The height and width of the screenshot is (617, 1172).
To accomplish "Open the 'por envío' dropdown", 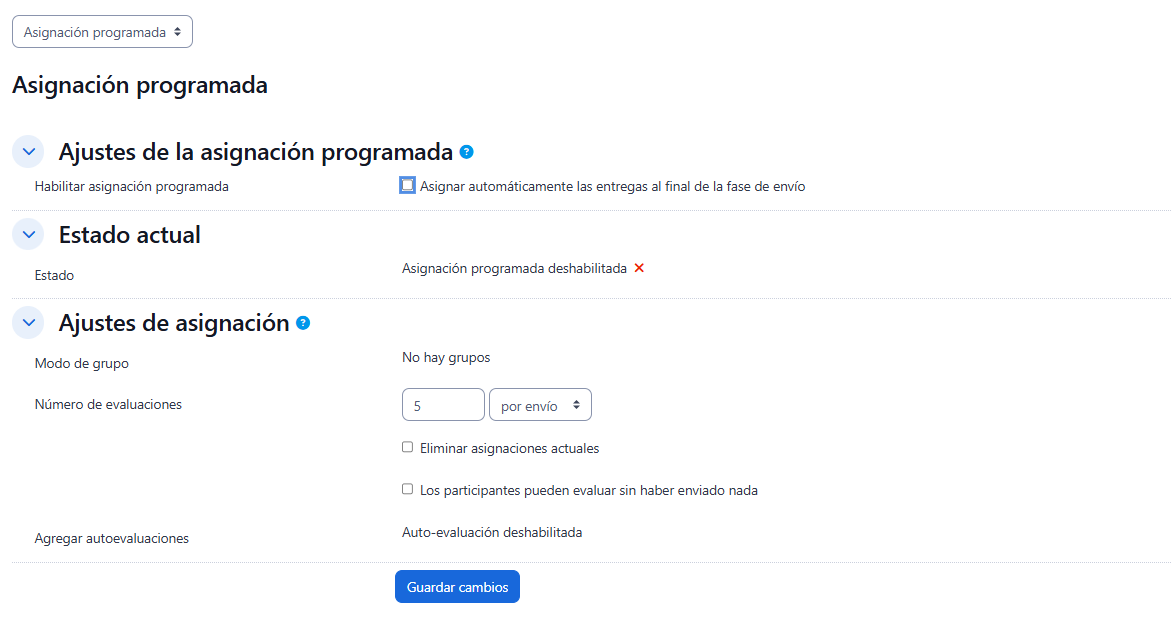I will 540,405.
